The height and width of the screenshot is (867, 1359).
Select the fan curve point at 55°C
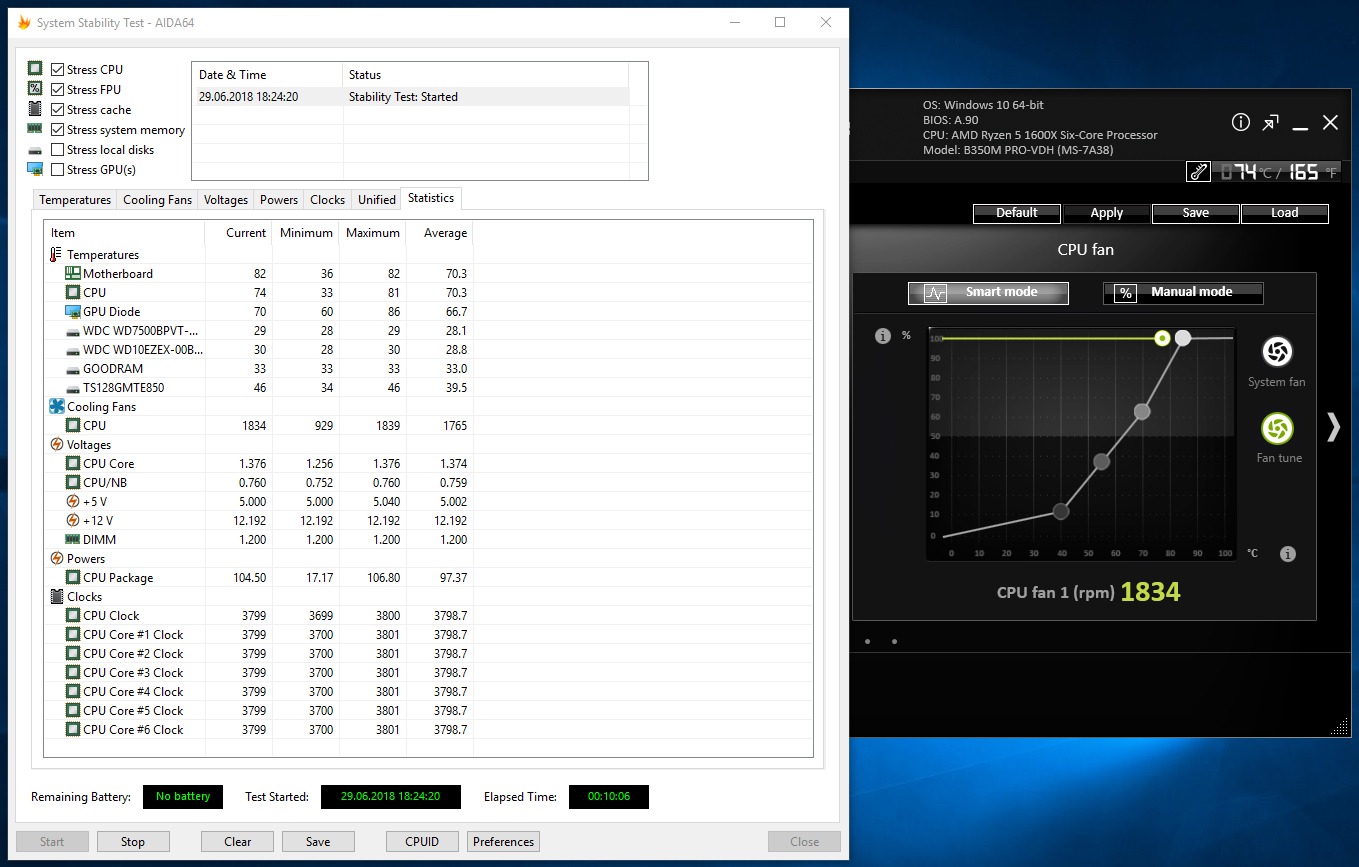[1102, 462]
